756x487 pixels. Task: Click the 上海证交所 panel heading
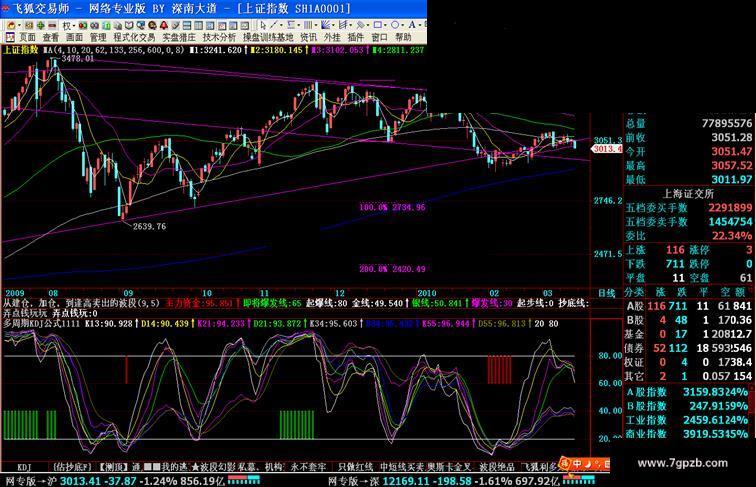click(x=688, y=194)
